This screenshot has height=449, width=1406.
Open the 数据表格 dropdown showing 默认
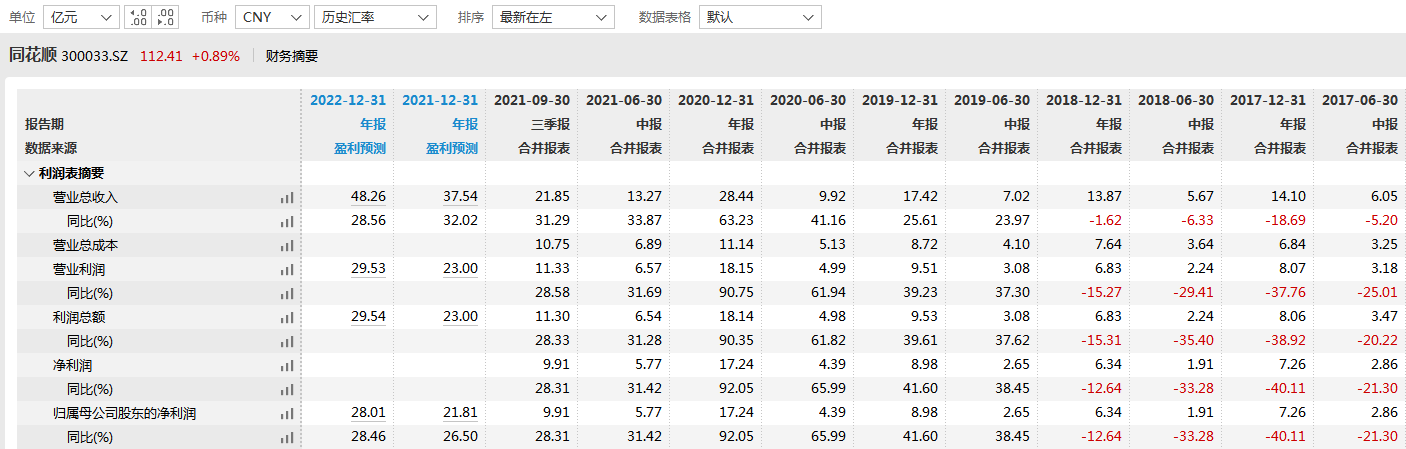pyautogui.click(x=760, y=17)
